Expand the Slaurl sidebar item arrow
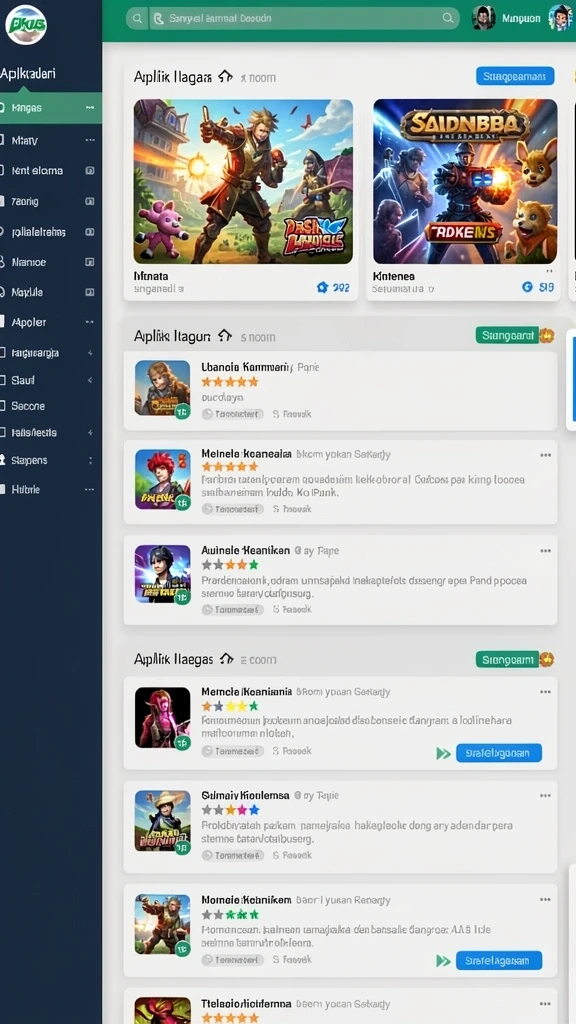 (89, 380)
